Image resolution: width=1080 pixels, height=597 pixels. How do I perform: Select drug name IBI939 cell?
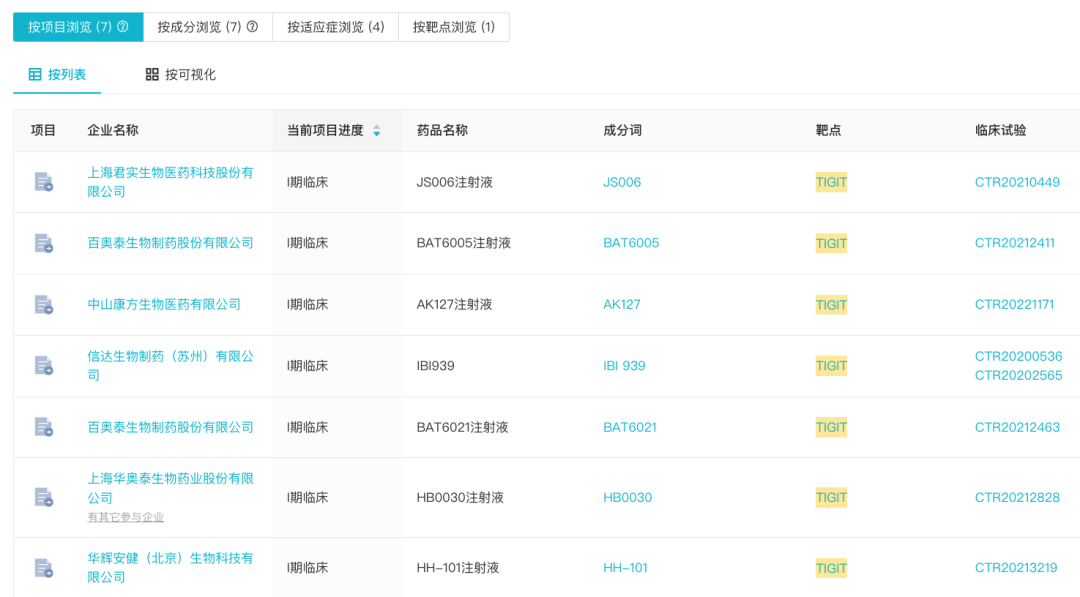[x=435, y=366]
